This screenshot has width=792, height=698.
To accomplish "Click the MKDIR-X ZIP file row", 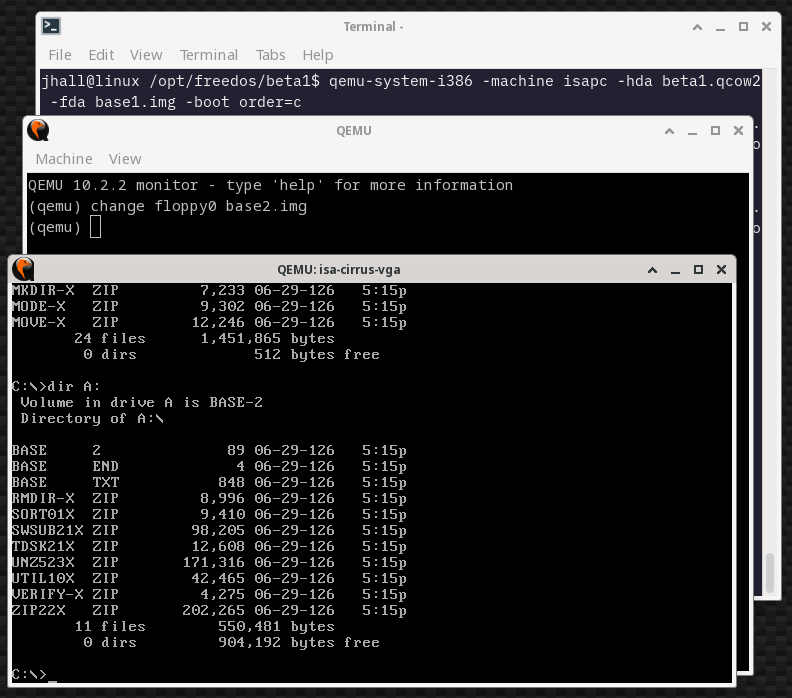I will click(209, 290).
